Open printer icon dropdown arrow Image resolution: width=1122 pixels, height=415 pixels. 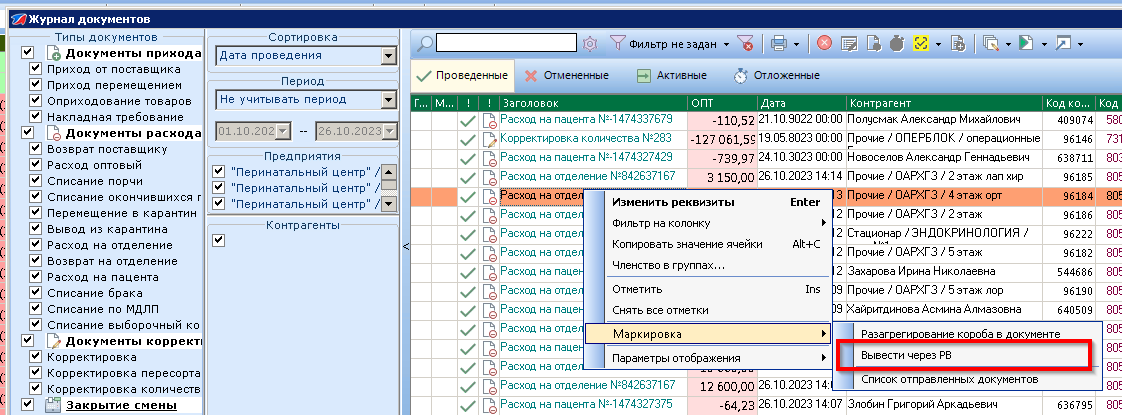point(796,44)
